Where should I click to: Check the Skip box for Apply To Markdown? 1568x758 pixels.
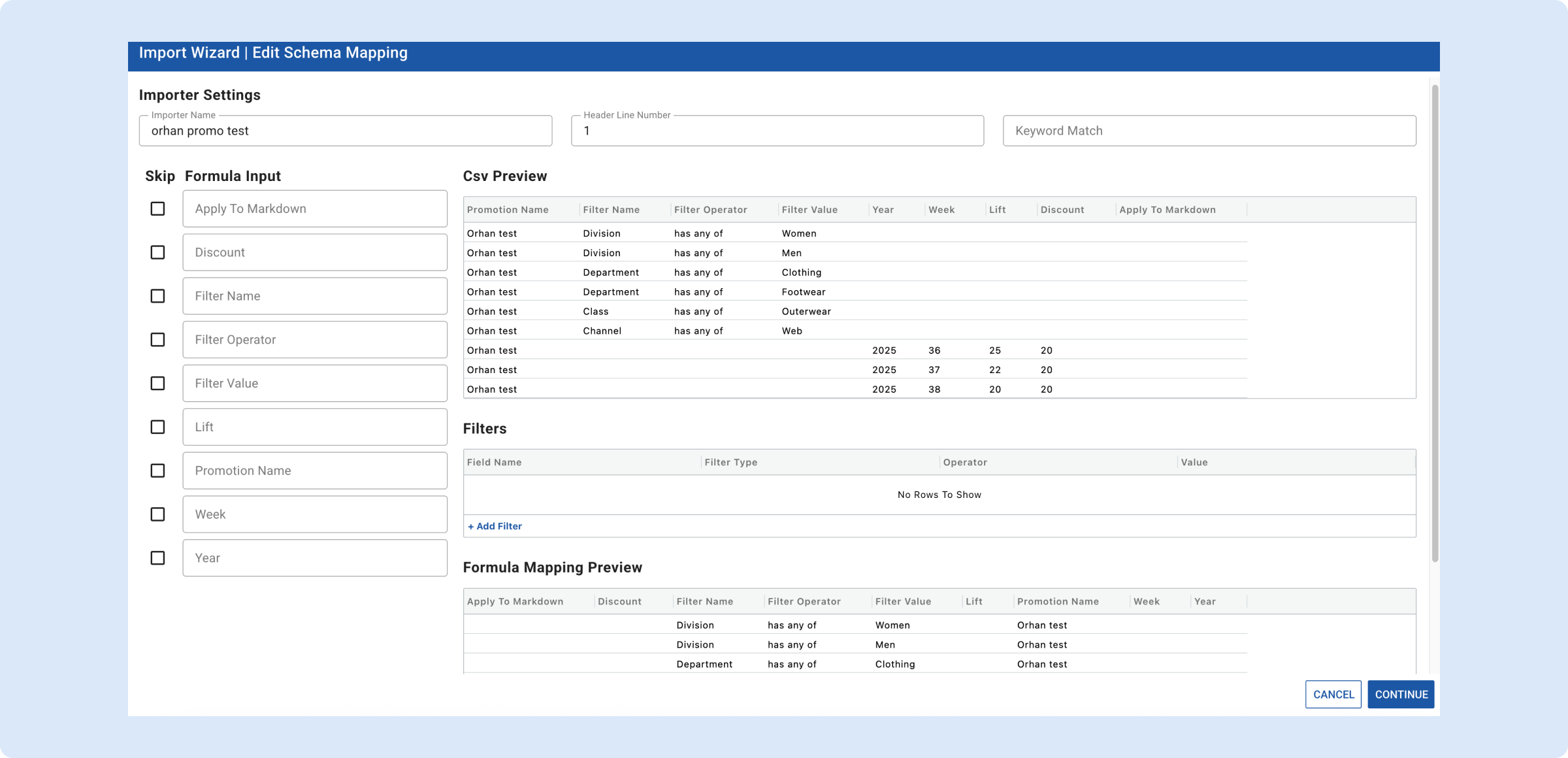pos(157,208)
